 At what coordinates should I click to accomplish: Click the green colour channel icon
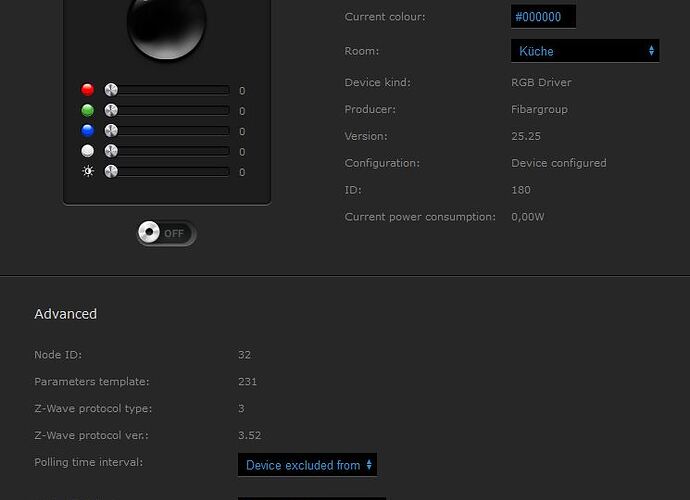click(x=88, y=110)
